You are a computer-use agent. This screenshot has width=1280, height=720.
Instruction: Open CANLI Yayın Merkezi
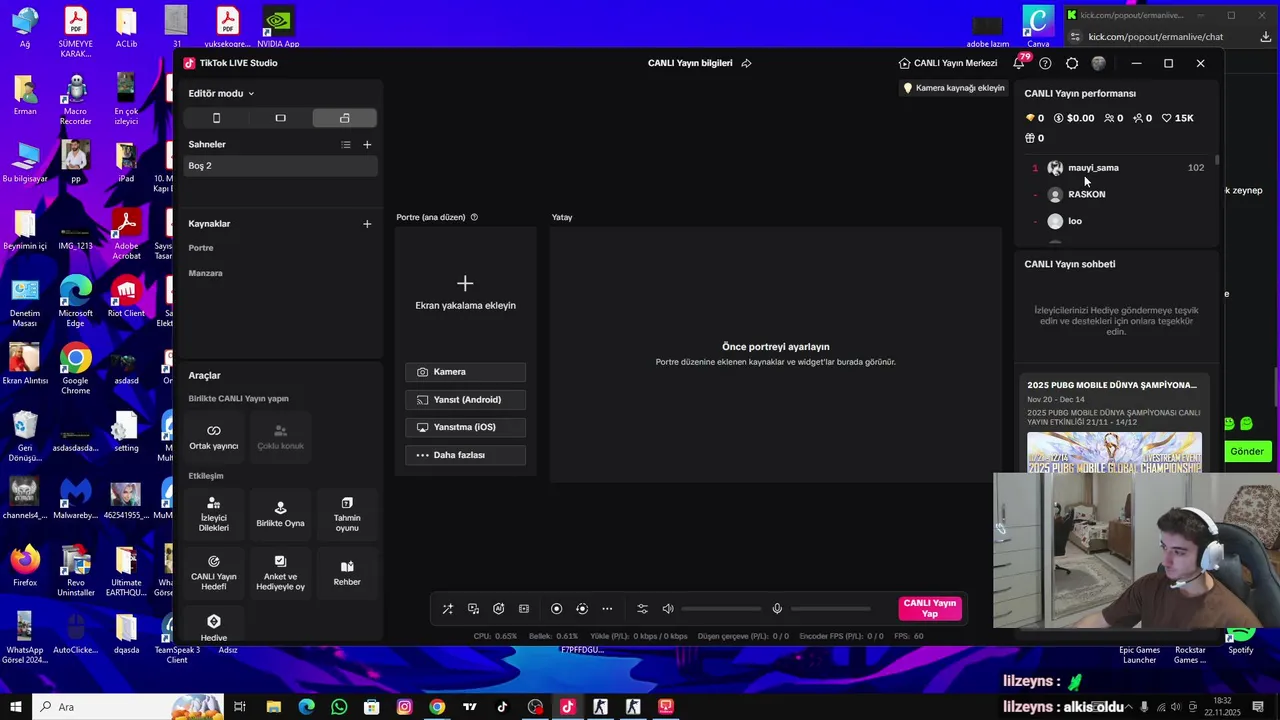point(948,63)
